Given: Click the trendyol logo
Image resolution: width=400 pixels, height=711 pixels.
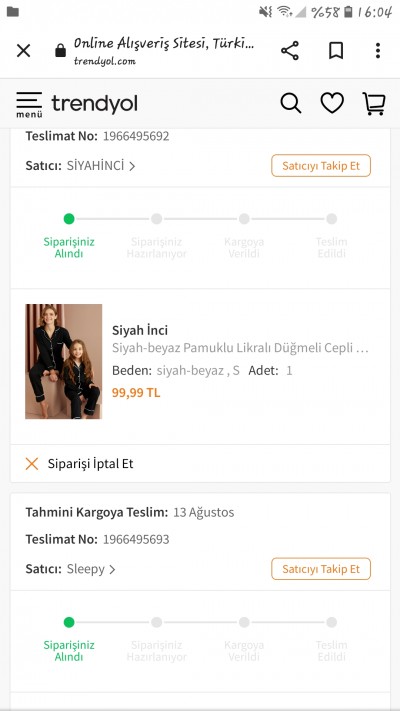Looking at the screenshot, I should coord(94,104).
